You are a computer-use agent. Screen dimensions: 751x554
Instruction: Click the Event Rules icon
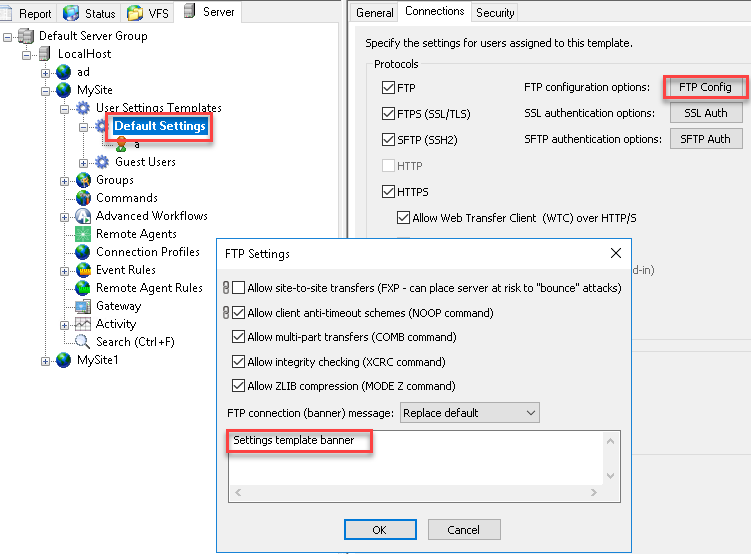83,270
